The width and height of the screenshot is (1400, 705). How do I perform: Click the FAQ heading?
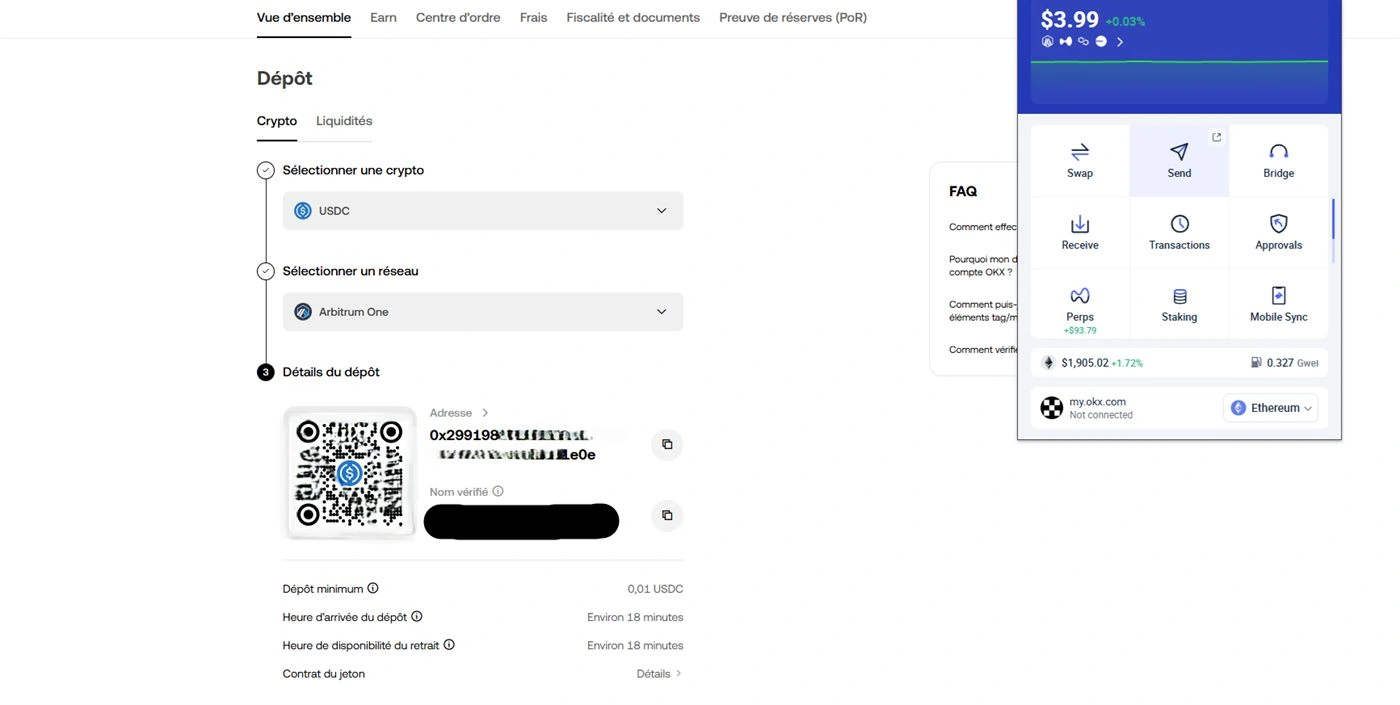pyautogui.click(x=963, y=191)
